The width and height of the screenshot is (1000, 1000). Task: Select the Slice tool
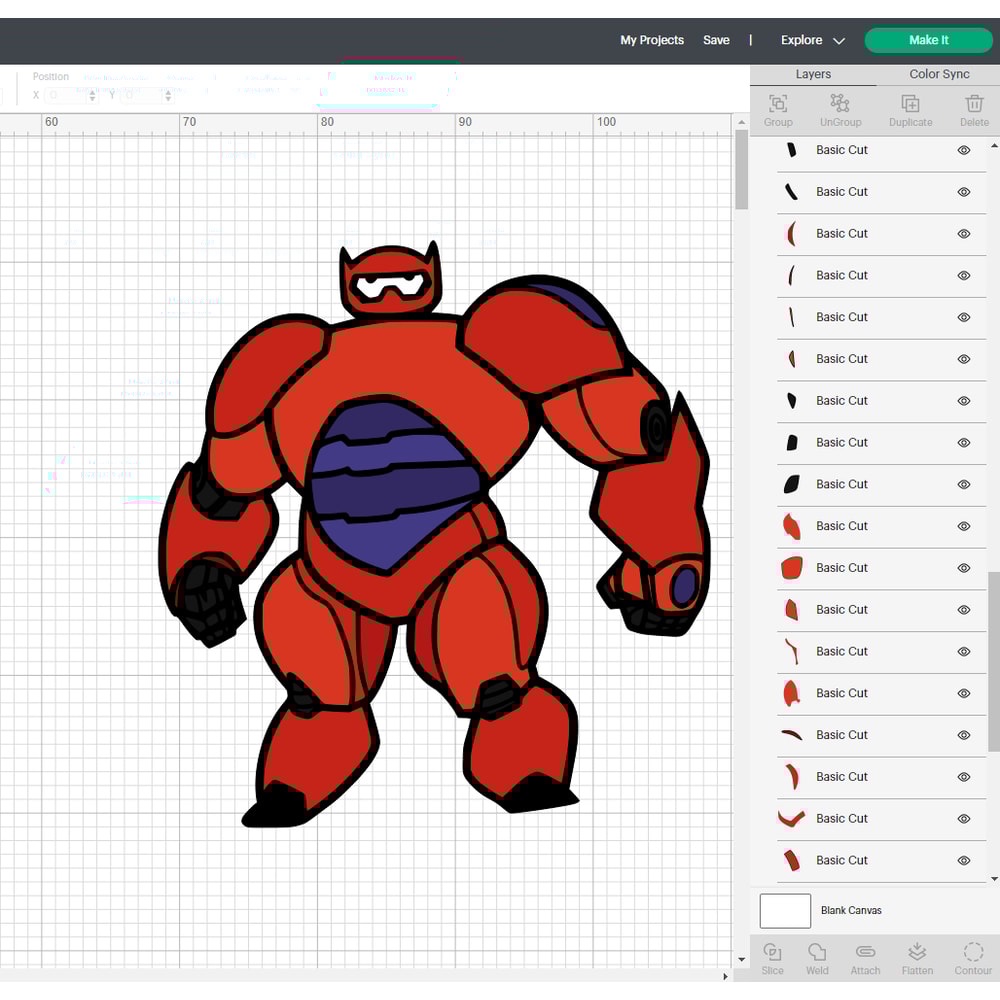(x=772, y=957)
